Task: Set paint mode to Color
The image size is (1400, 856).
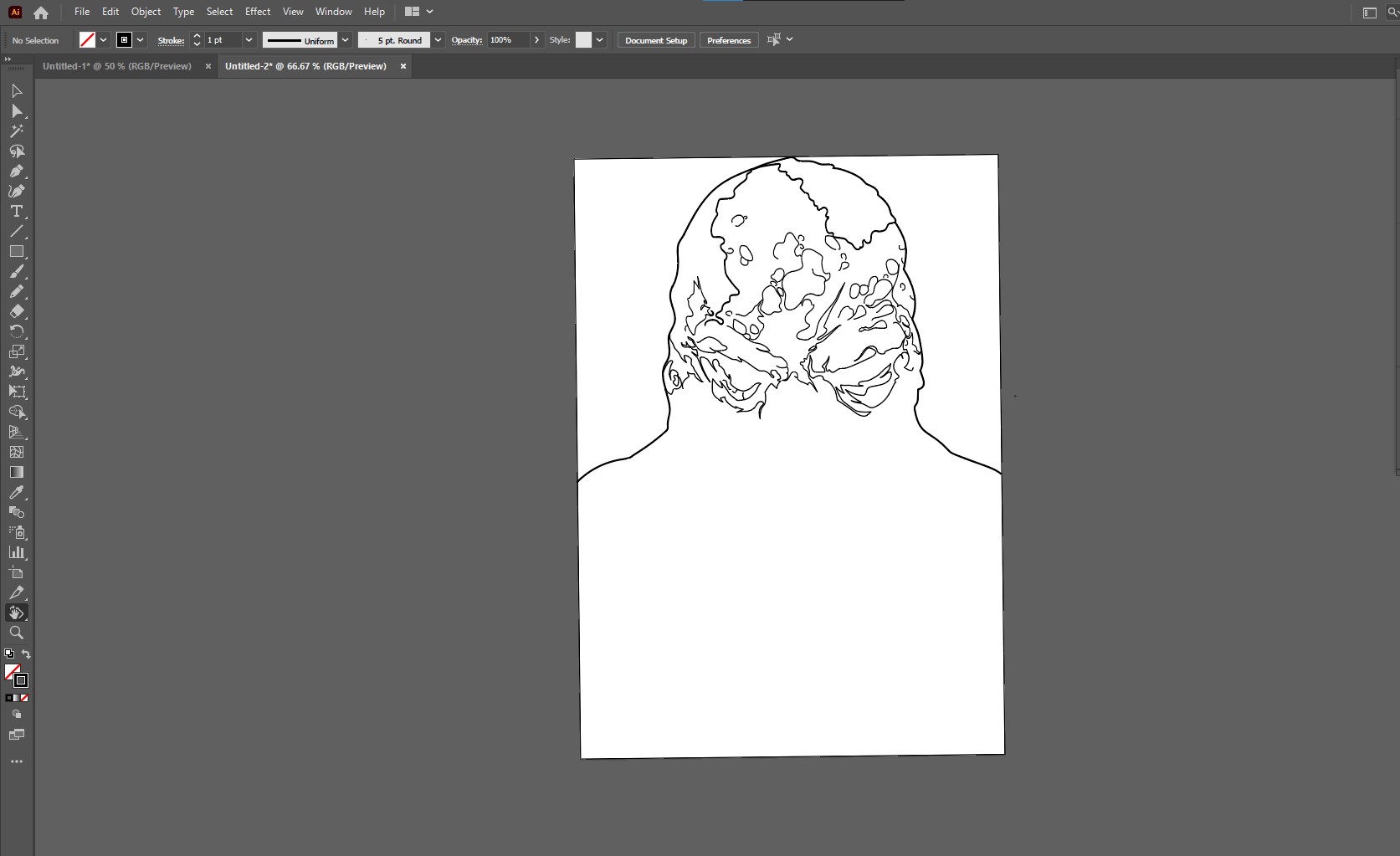Action: 9,698
